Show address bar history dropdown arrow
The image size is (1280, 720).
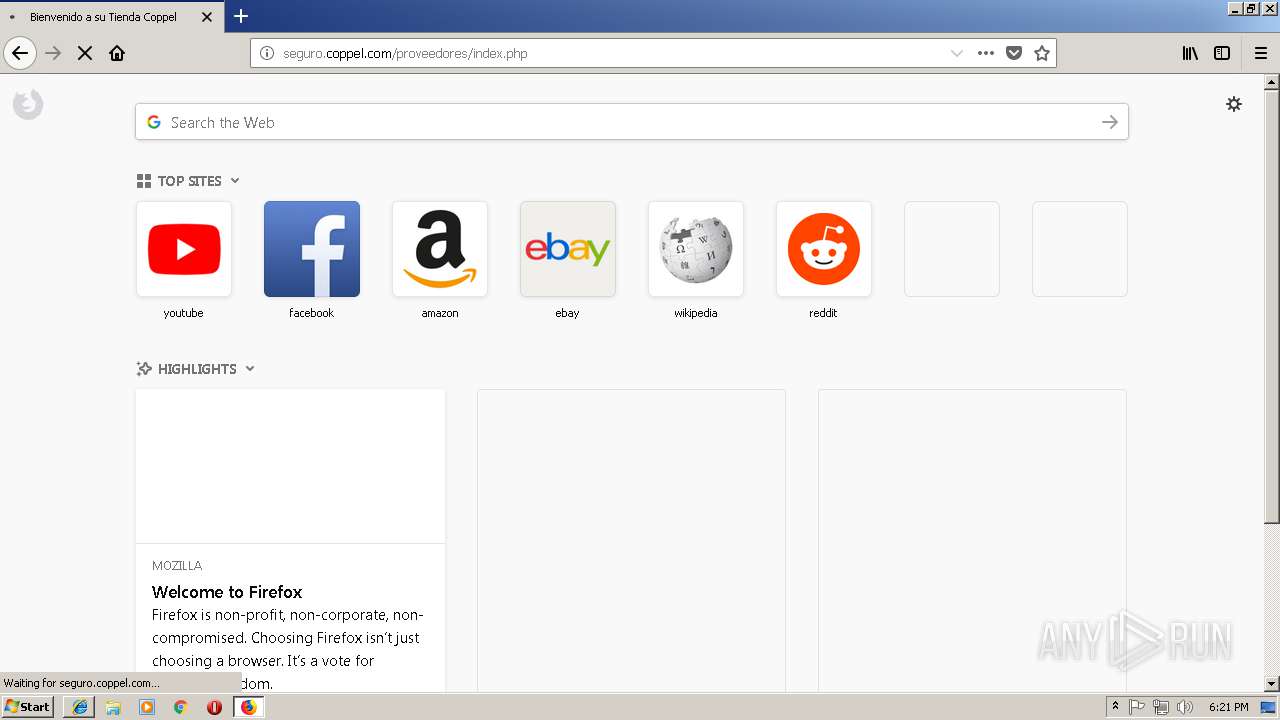(x=957, y=53)
